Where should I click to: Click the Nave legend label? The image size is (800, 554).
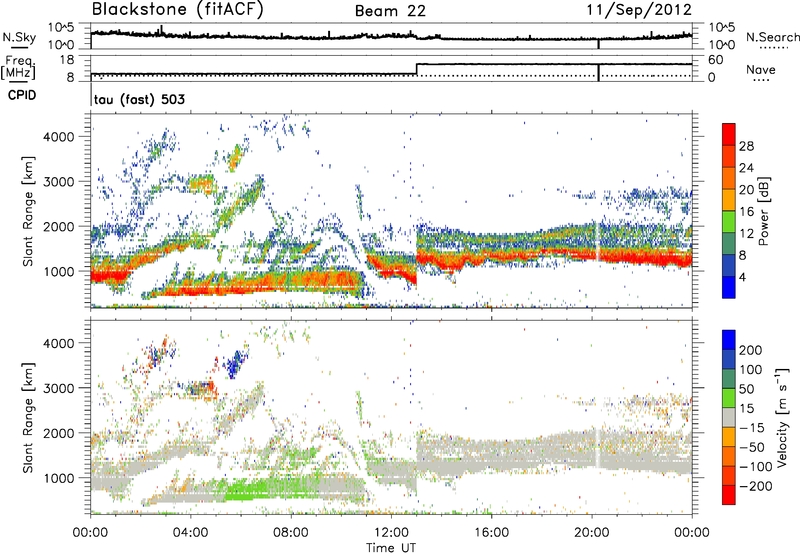761,70
